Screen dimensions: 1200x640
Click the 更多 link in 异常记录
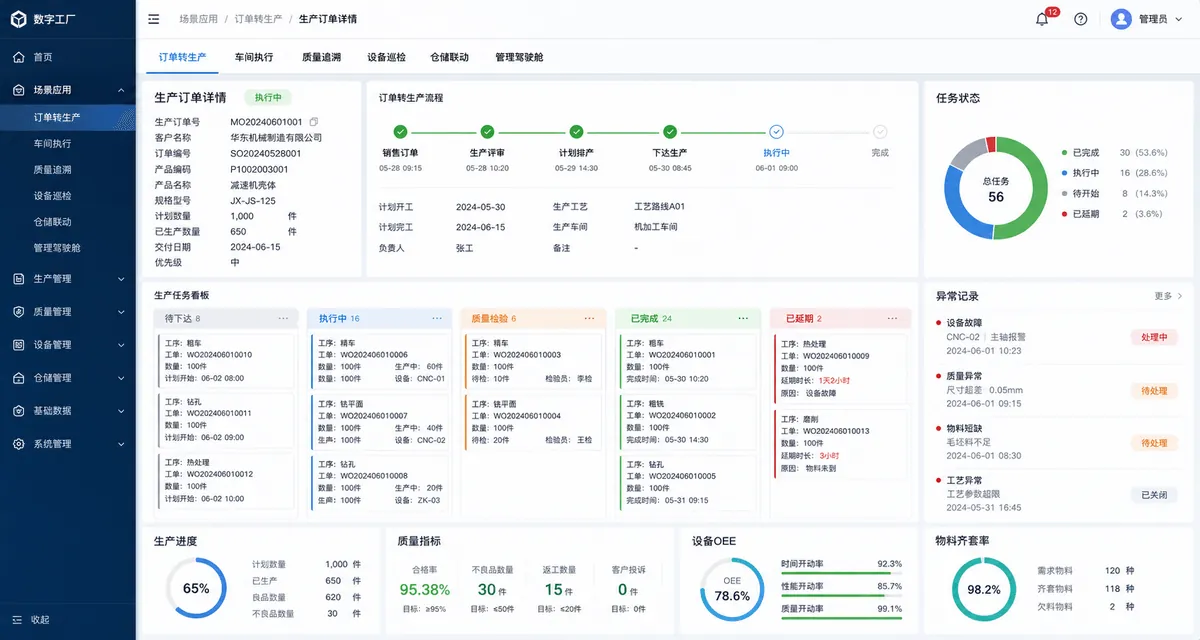point(1168,296)
